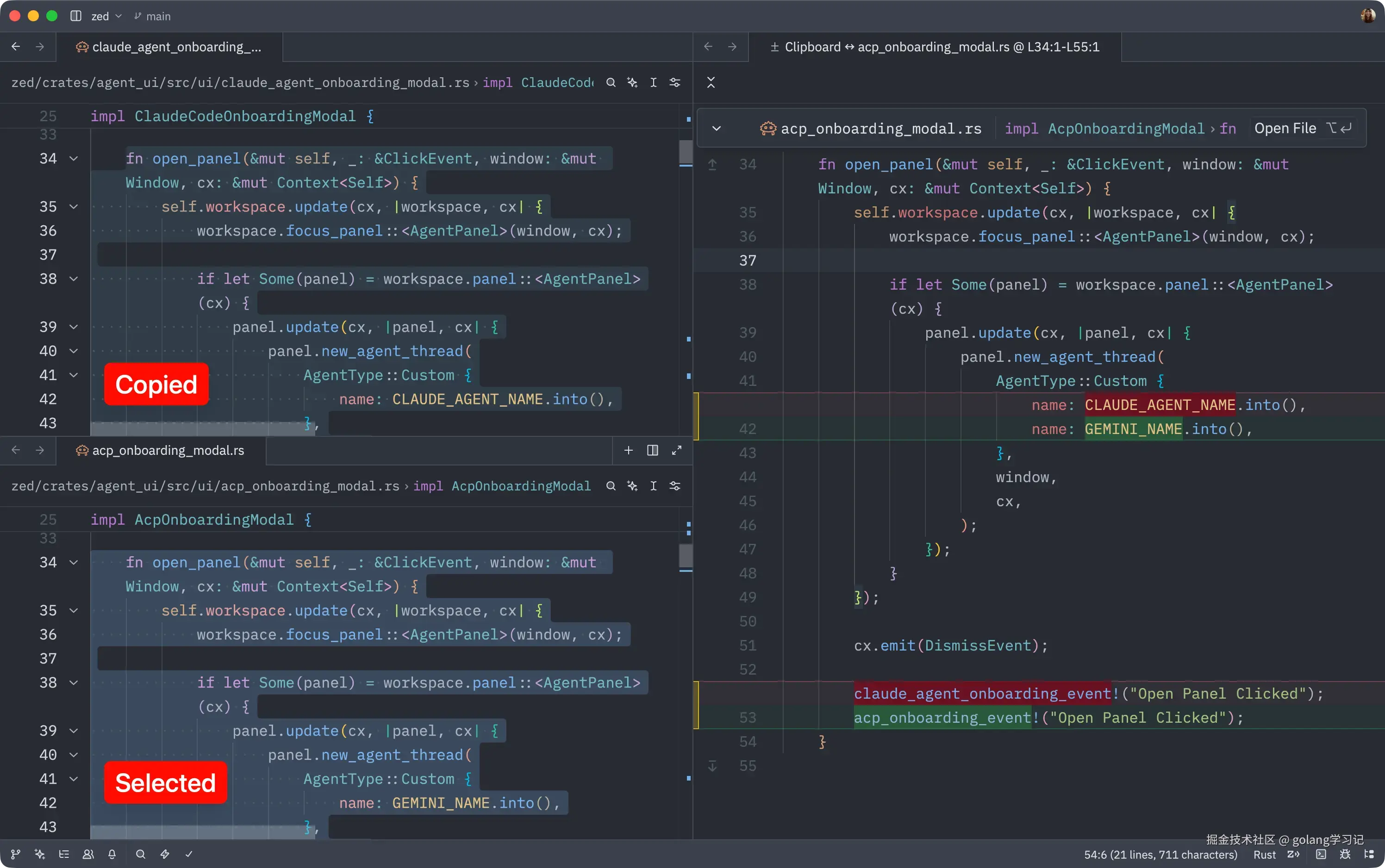Click the top-left editor scrollbar thumb
The height and width of the screenshot is (868, 1385).
(686, 152)
